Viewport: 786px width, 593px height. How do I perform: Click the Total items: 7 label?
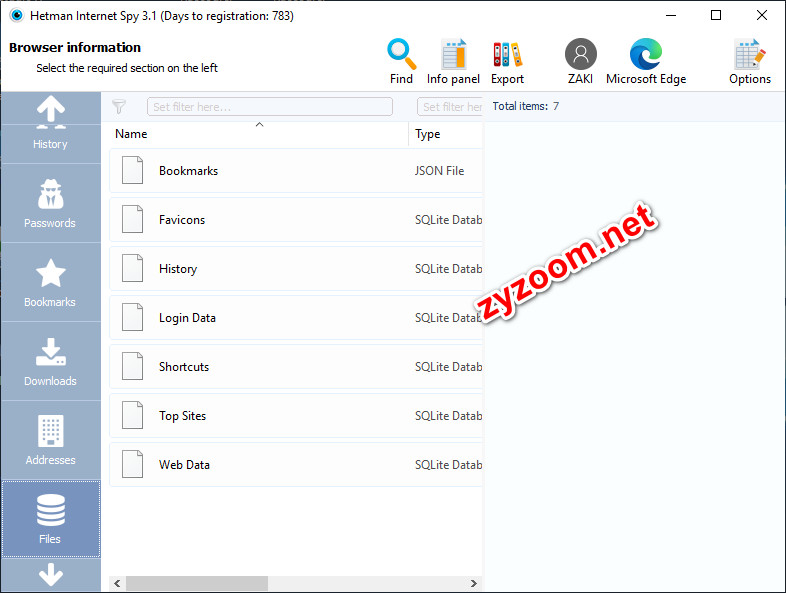click(525, 106)
